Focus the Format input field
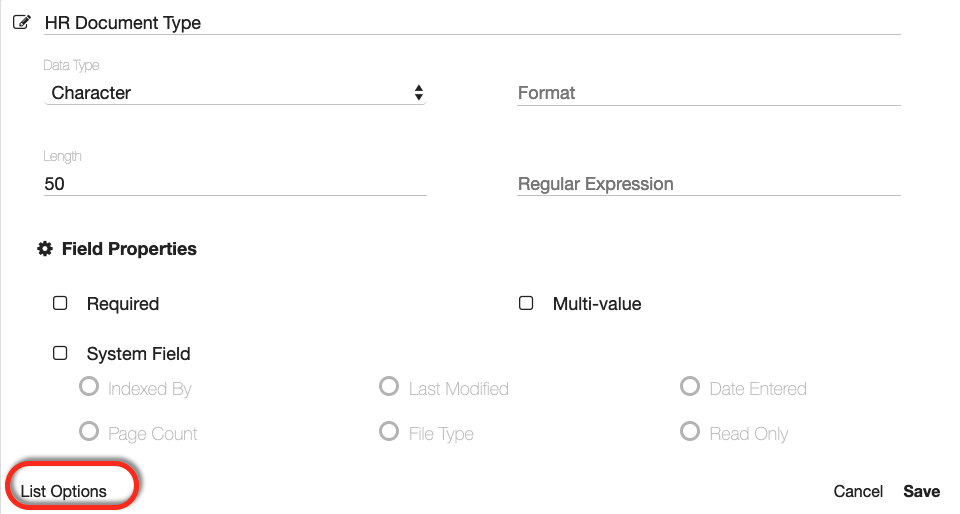 [x=708, y=93]
